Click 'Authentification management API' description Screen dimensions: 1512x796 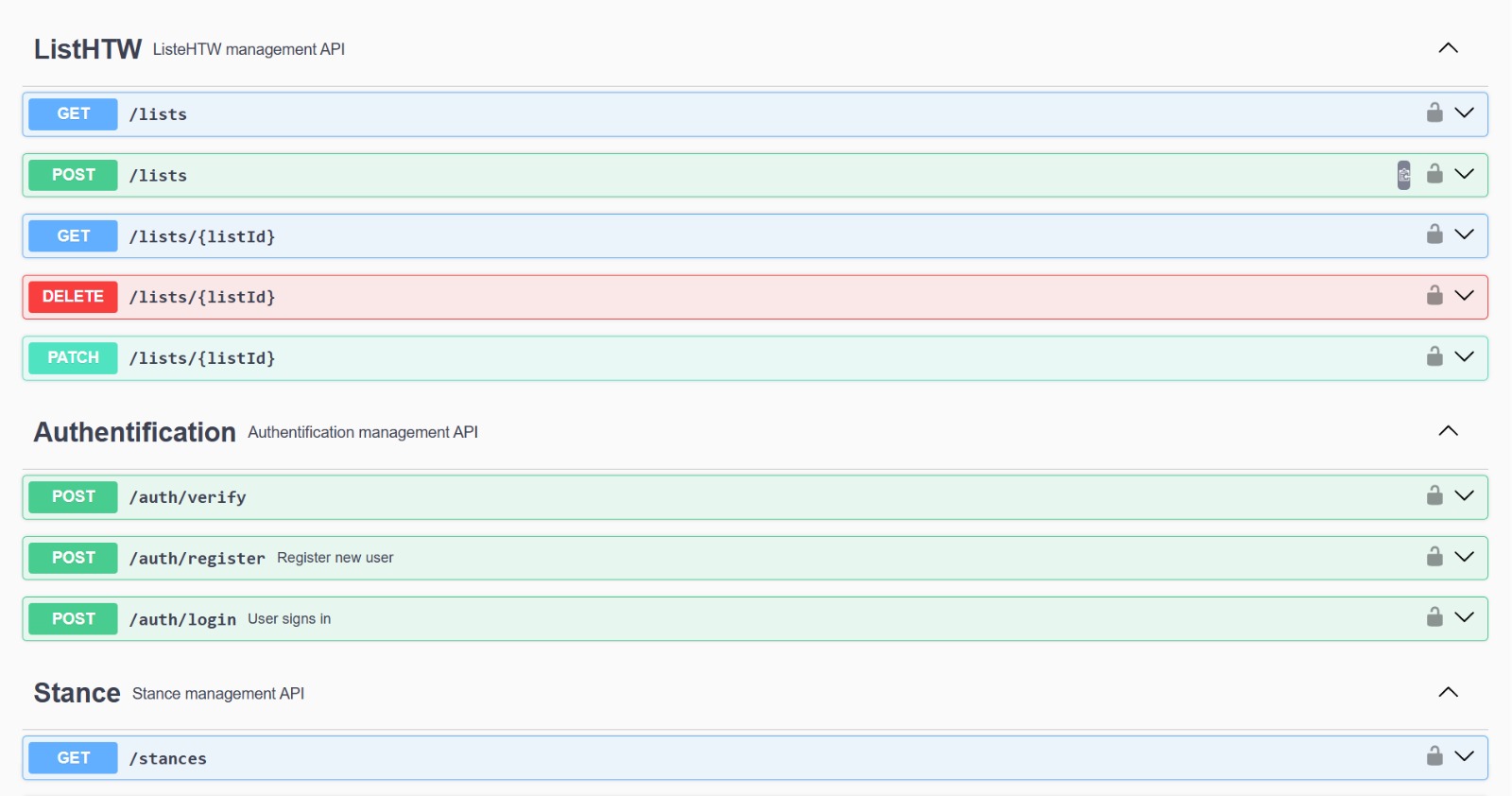(x=363, y=432)
